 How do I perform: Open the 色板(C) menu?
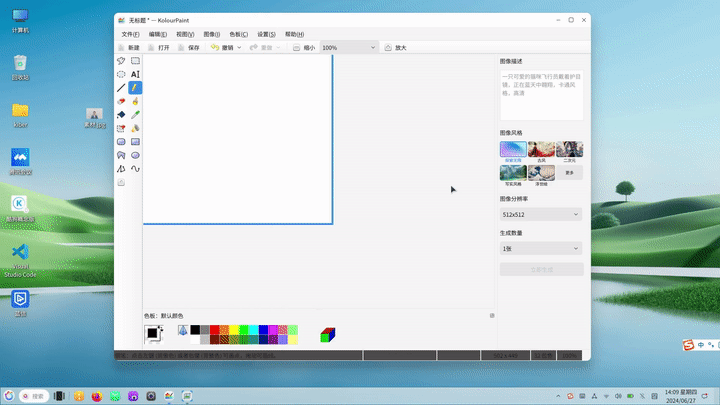pyautogui.click(x=238, y=34)
